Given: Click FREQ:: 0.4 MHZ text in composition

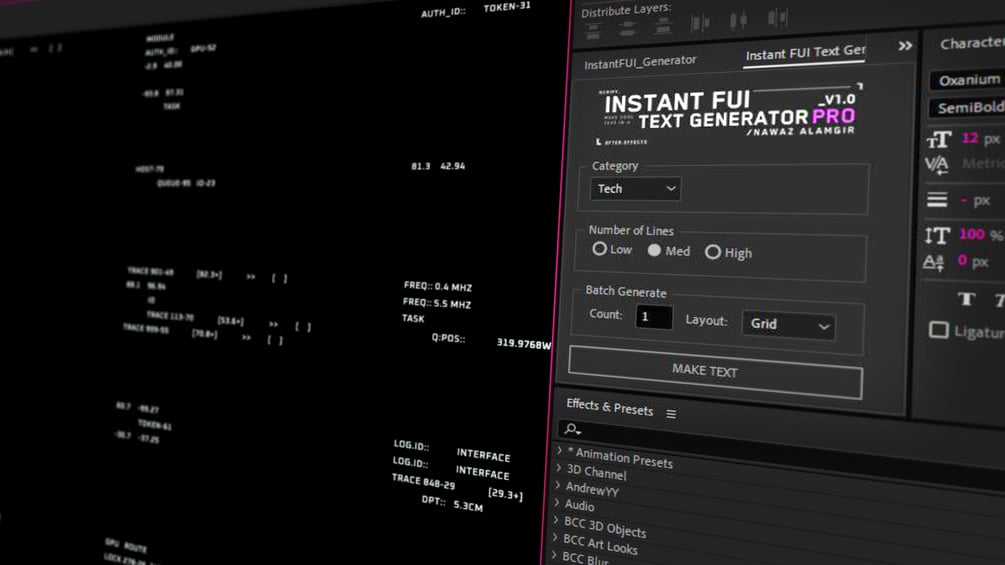Looking at the screenshot, I should click(x=438, y=286).
